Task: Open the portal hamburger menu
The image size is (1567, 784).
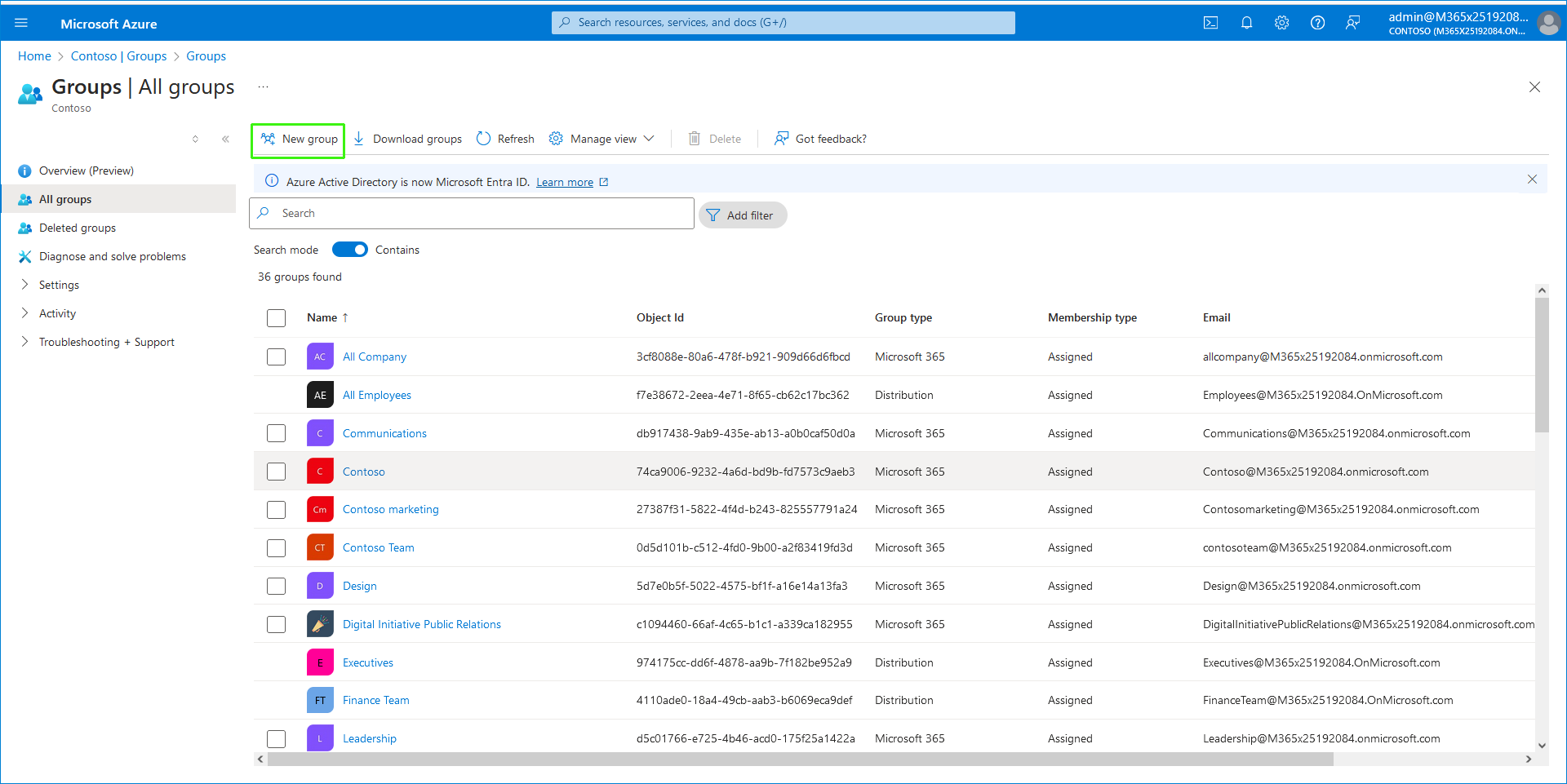Action: pos(21,23)
